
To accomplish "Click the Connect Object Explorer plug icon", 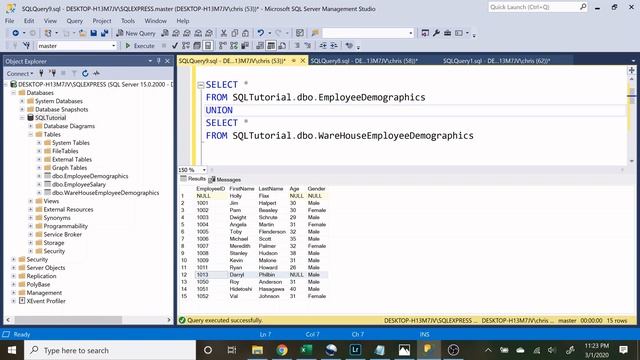I will pyautogui.click(x=41, y=73).
